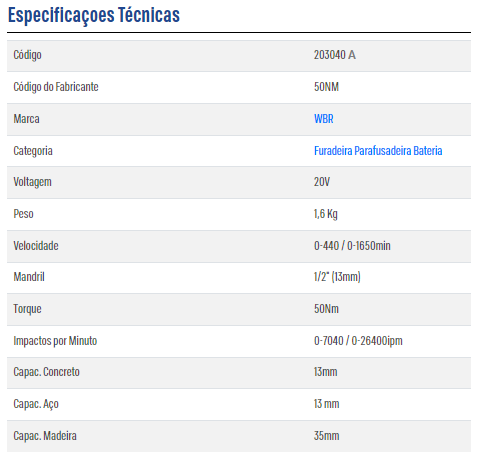The width and height of the screenshot is (494, 460).
Task: Open Furadeira Parafusadeira Bateria category link
Action: coord(378,151)
